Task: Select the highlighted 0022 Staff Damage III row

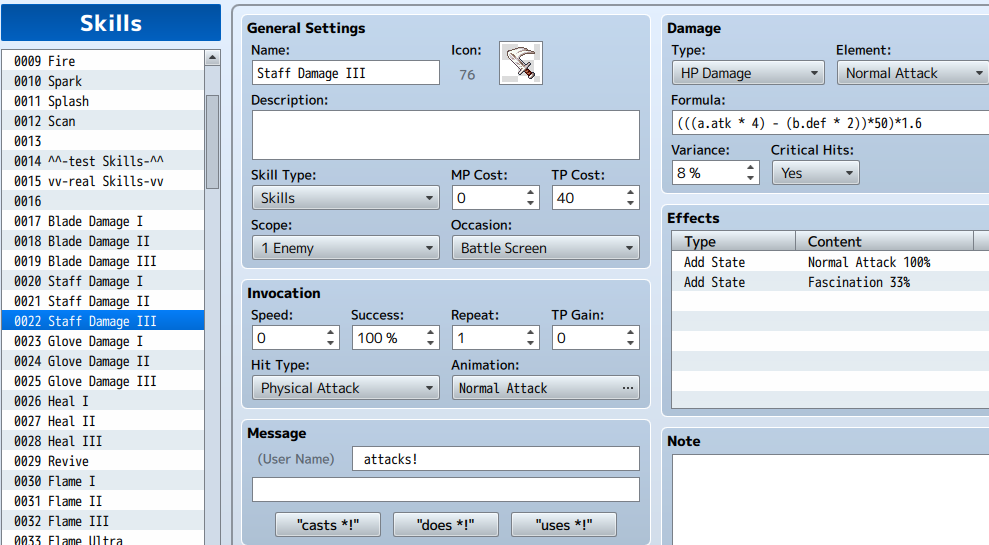Action: [x=103, y=321]
